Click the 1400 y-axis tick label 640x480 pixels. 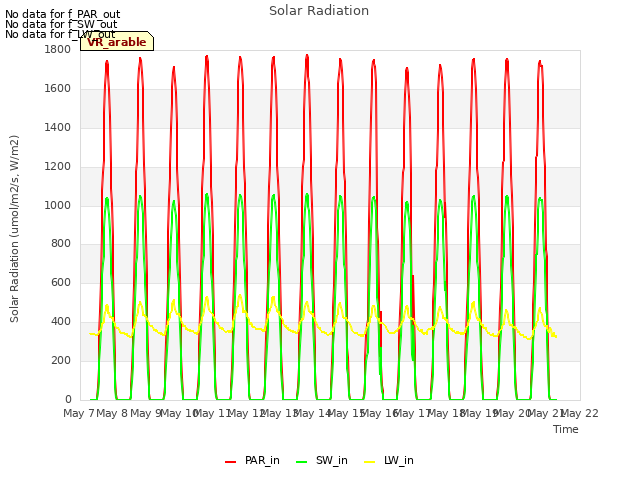(x=58, y=127)
